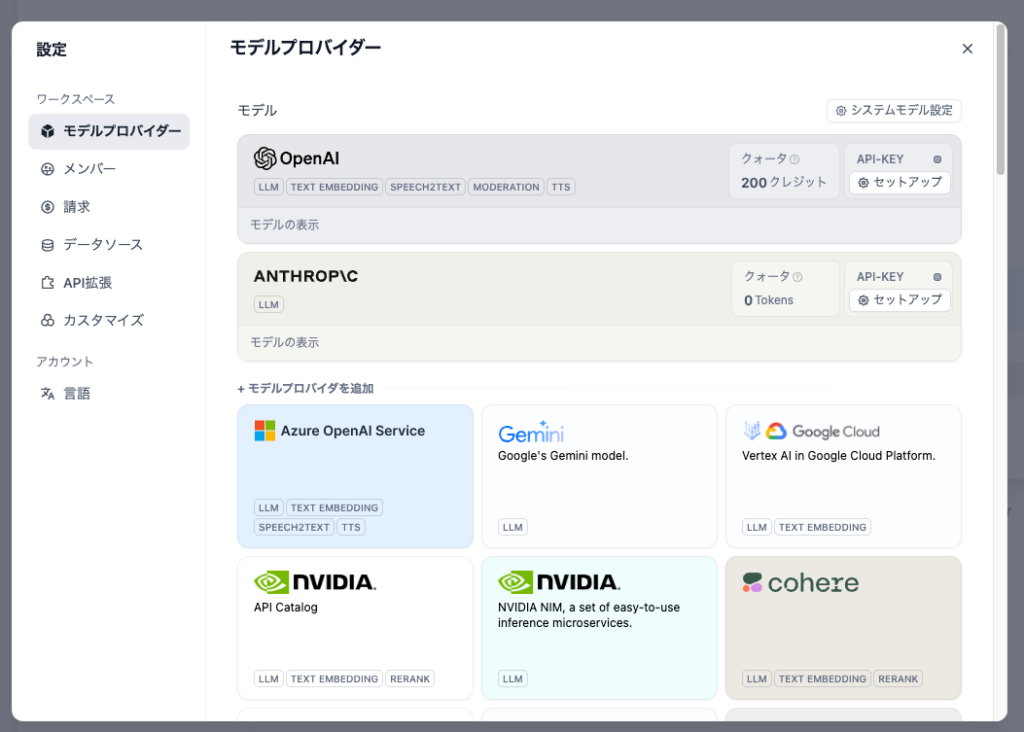Open システムモデル設定 button
The width and height of the screenshot is (1024, 732).
point(894,110)
